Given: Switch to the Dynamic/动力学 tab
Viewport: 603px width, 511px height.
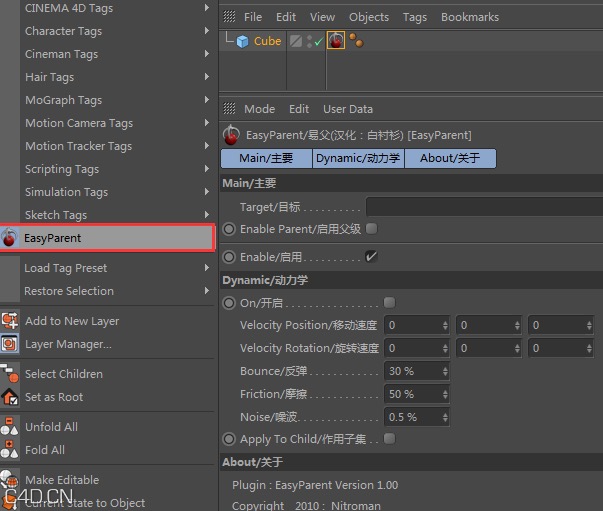Looking at the screenshot, I should pos(358,158).
